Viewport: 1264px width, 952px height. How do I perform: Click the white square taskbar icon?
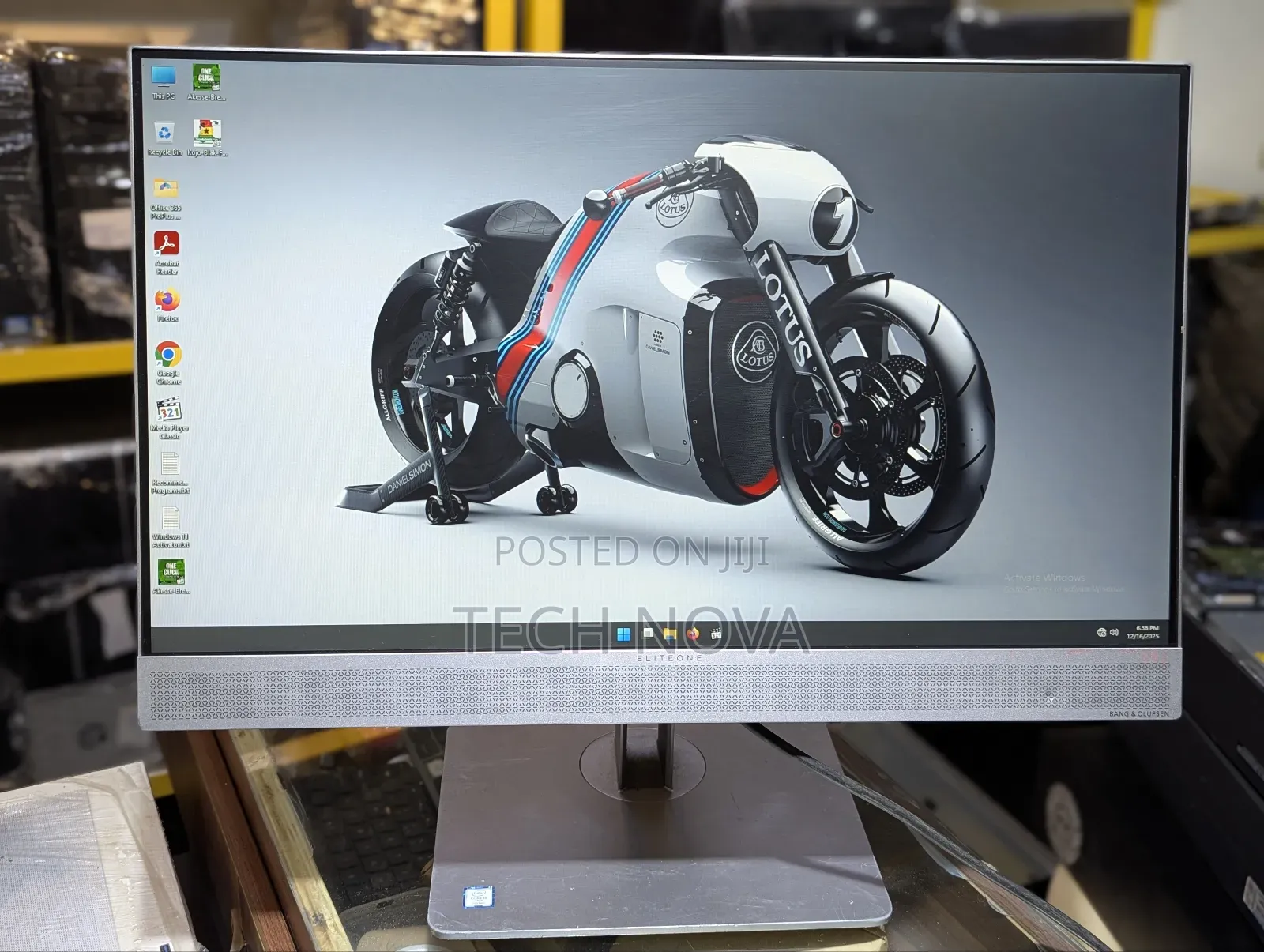pyautogui.click(x=648, y=634)
